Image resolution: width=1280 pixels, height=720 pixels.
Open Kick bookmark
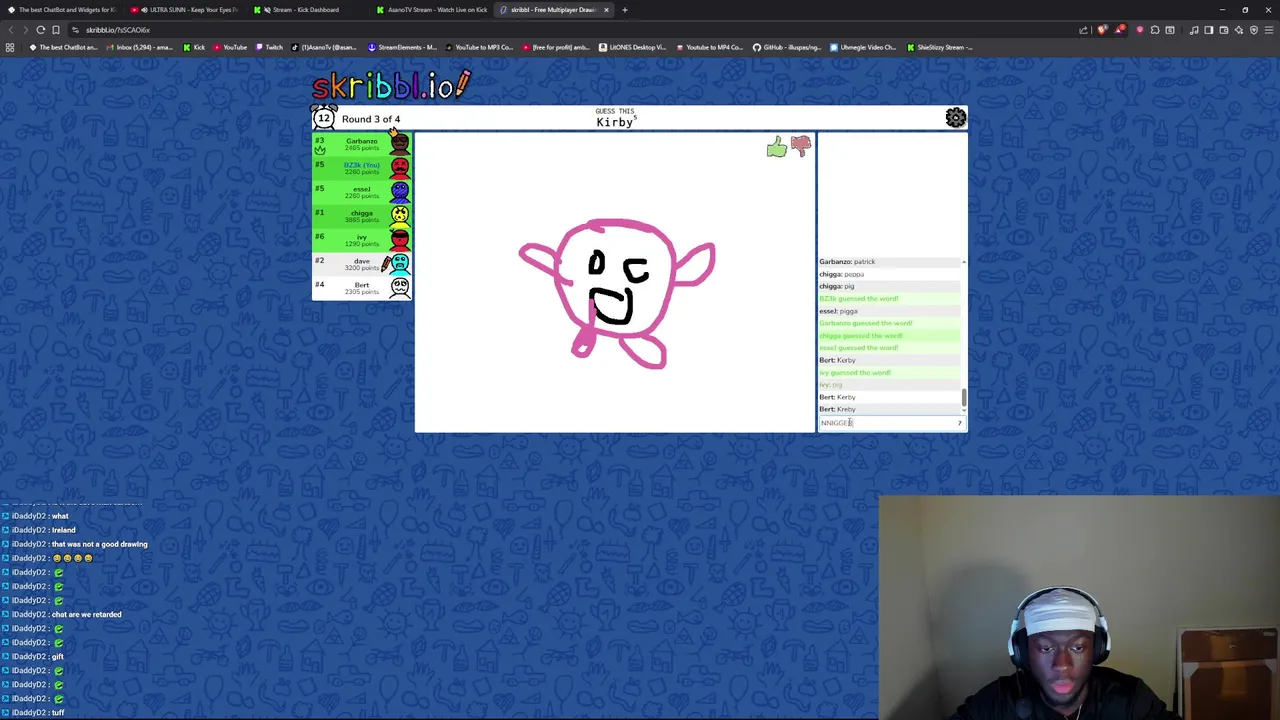click(193, 47)
